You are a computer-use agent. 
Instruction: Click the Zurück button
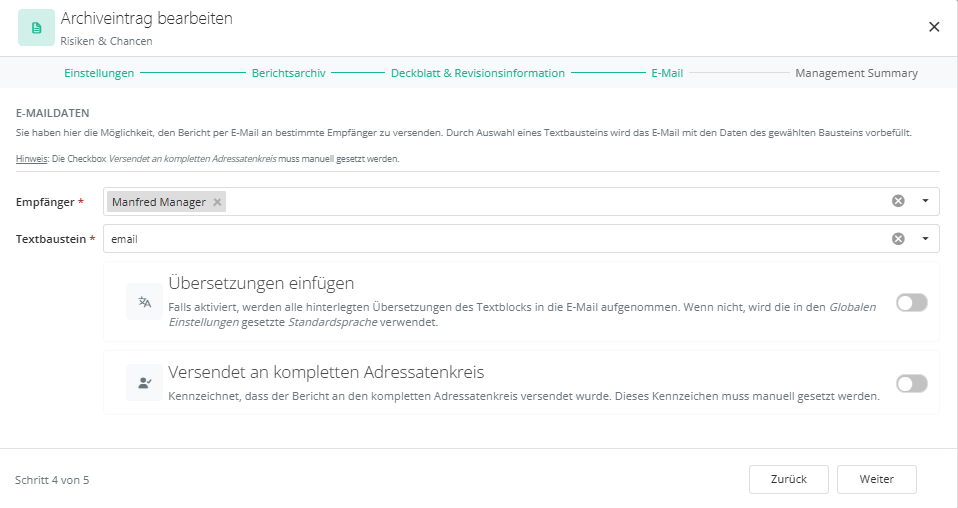coord(789,479)
